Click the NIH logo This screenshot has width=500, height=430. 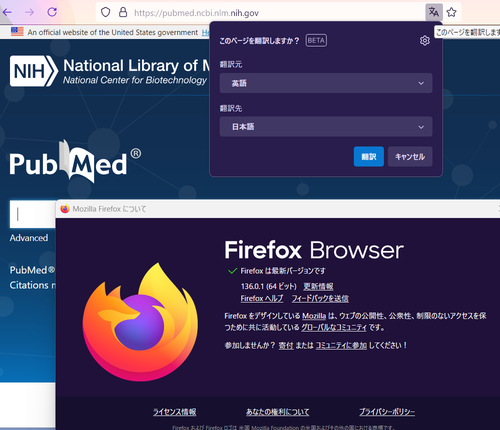click(34, 71)
